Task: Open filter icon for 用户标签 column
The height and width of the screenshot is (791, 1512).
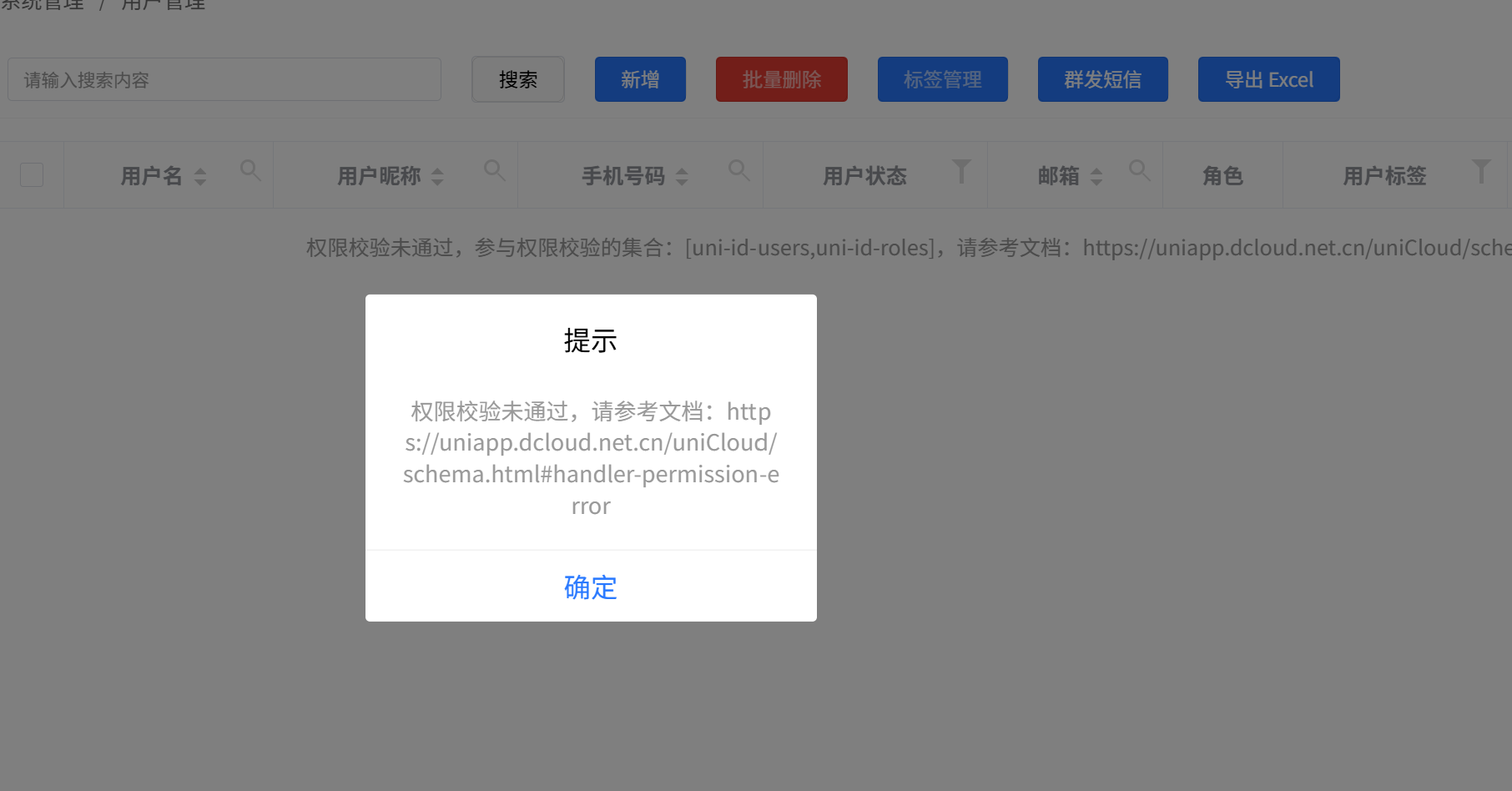Action: [x=1481, y=172]
